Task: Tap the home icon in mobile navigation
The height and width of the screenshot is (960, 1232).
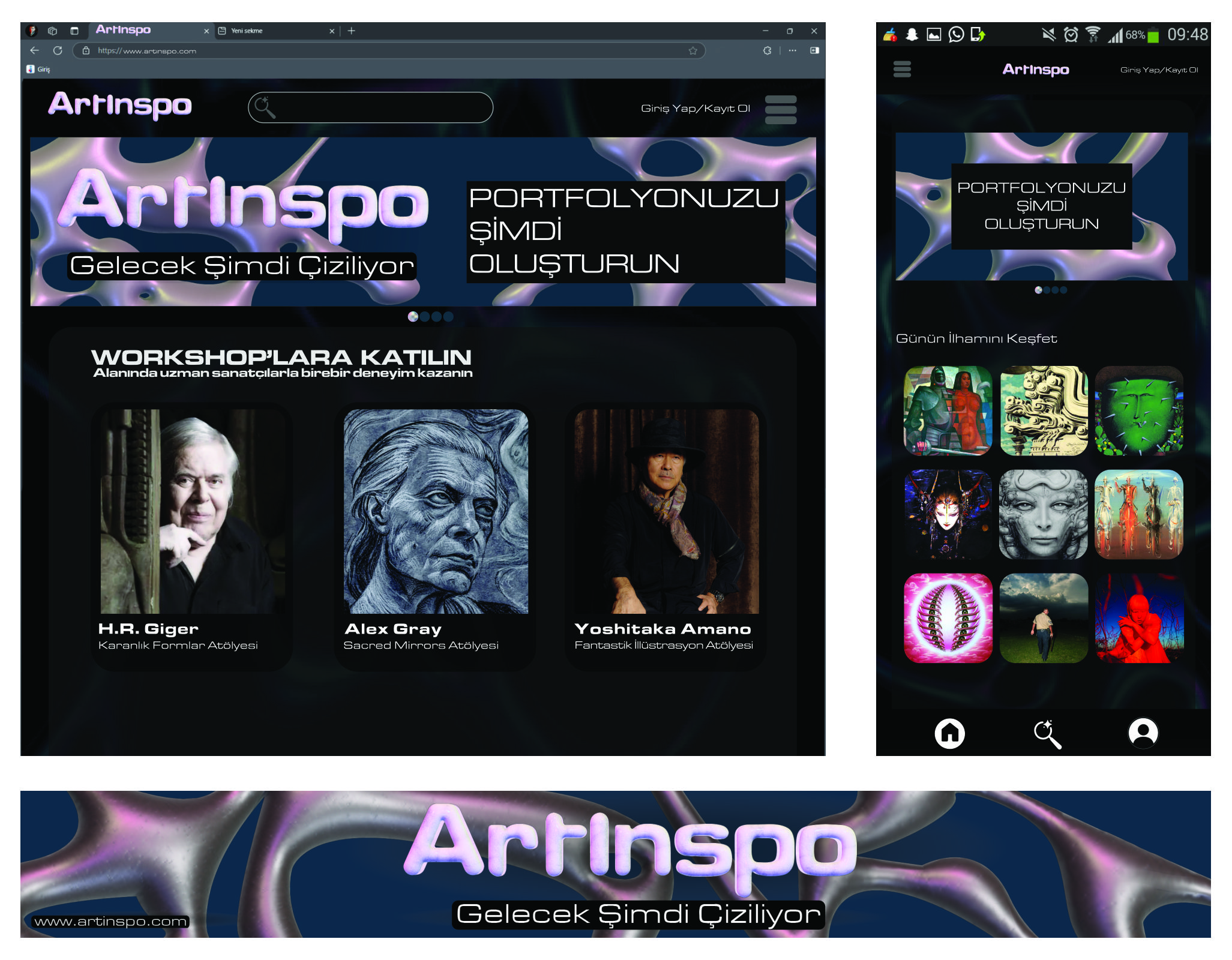Action: click(949, 733)
